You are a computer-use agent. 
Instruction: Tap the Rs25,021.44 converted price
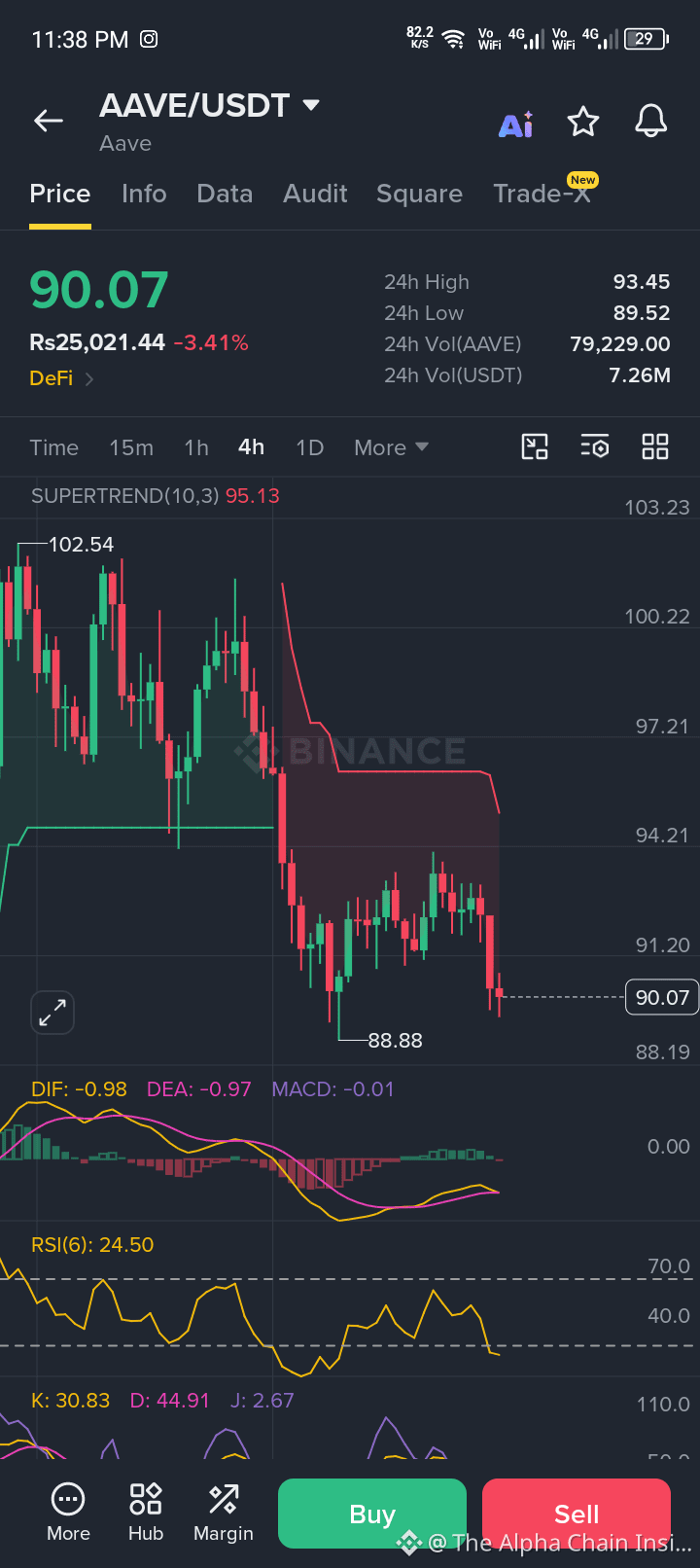(97, 342)
